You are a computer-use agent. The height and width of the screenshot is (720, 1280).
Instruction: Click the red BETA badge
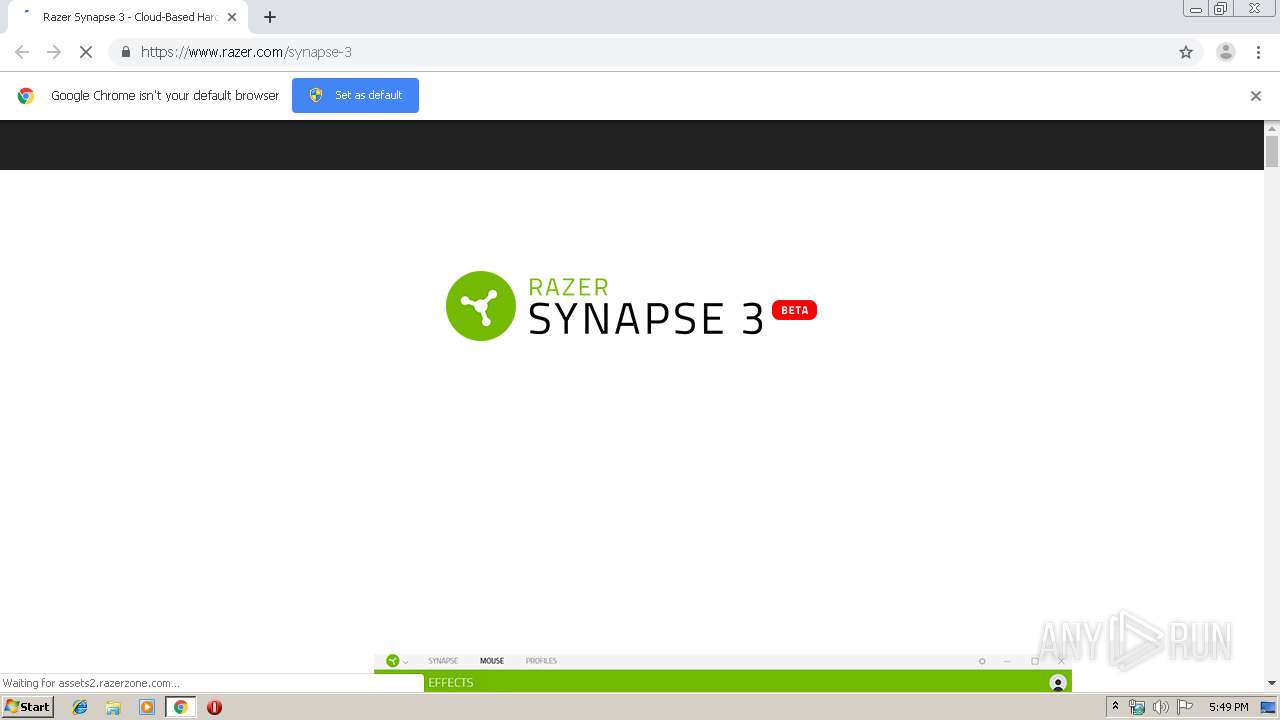[x=795, y=310]
